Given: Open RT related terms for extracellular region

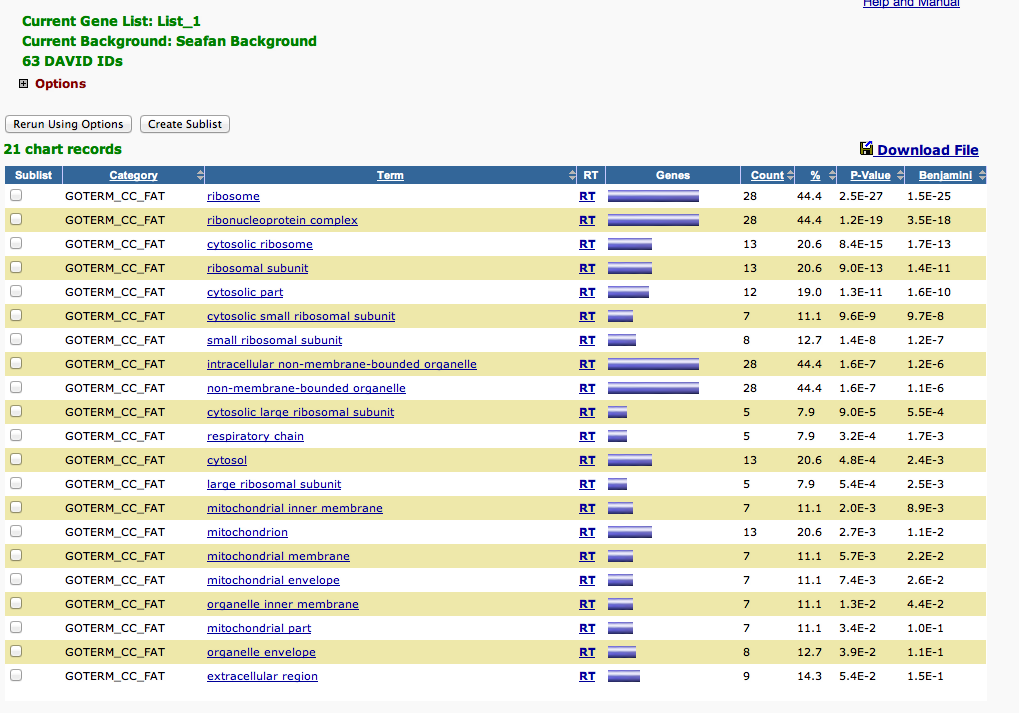Looking at the screenshot, I should pos(587,677).
